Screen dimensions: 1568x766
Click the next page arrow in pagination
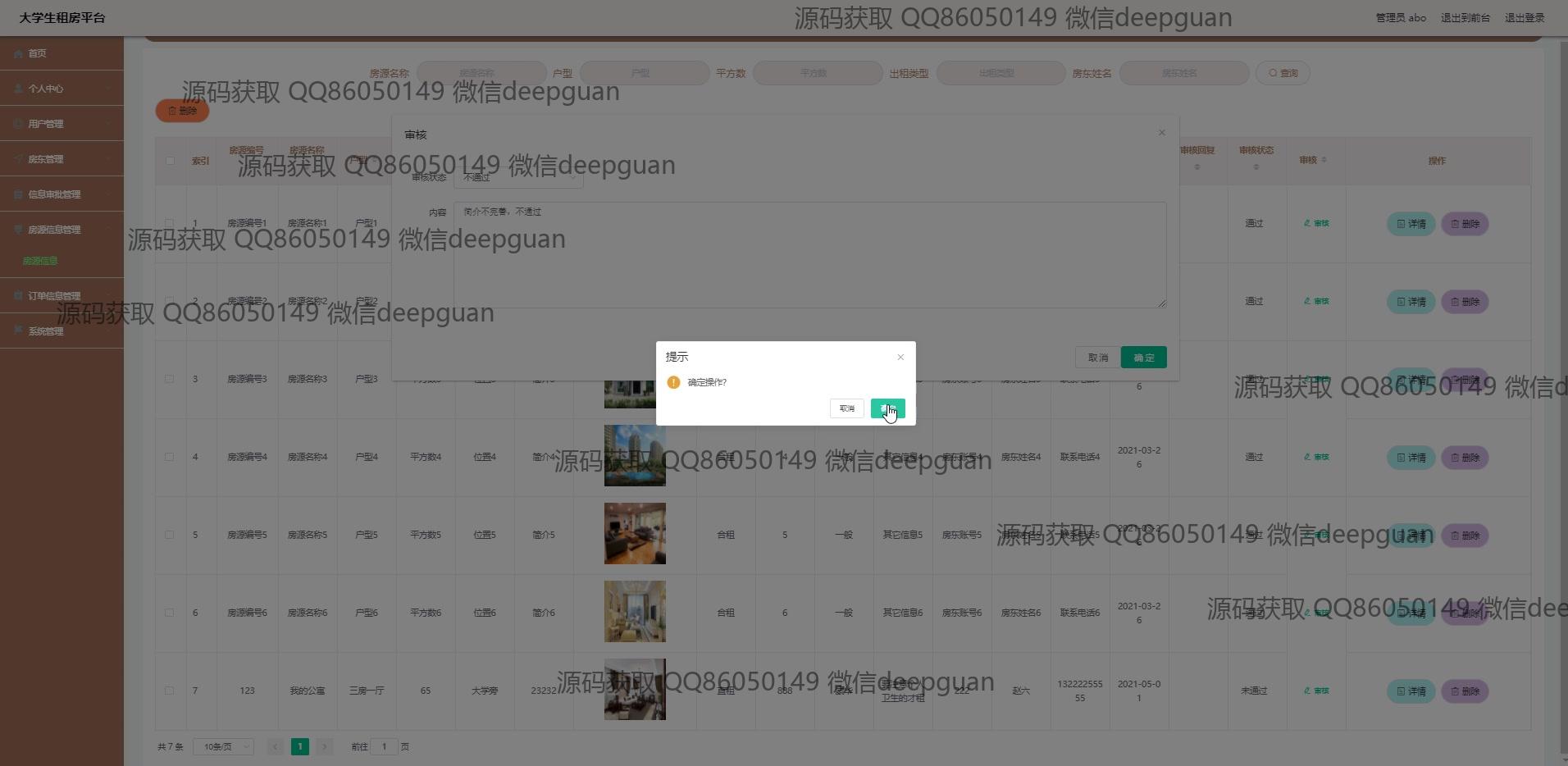coord(325,746)
